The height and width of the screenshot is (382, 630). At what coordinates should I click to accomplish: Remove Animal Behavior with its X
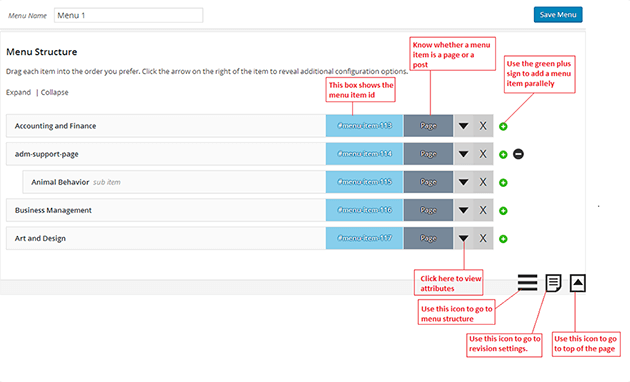pos(483,182)
